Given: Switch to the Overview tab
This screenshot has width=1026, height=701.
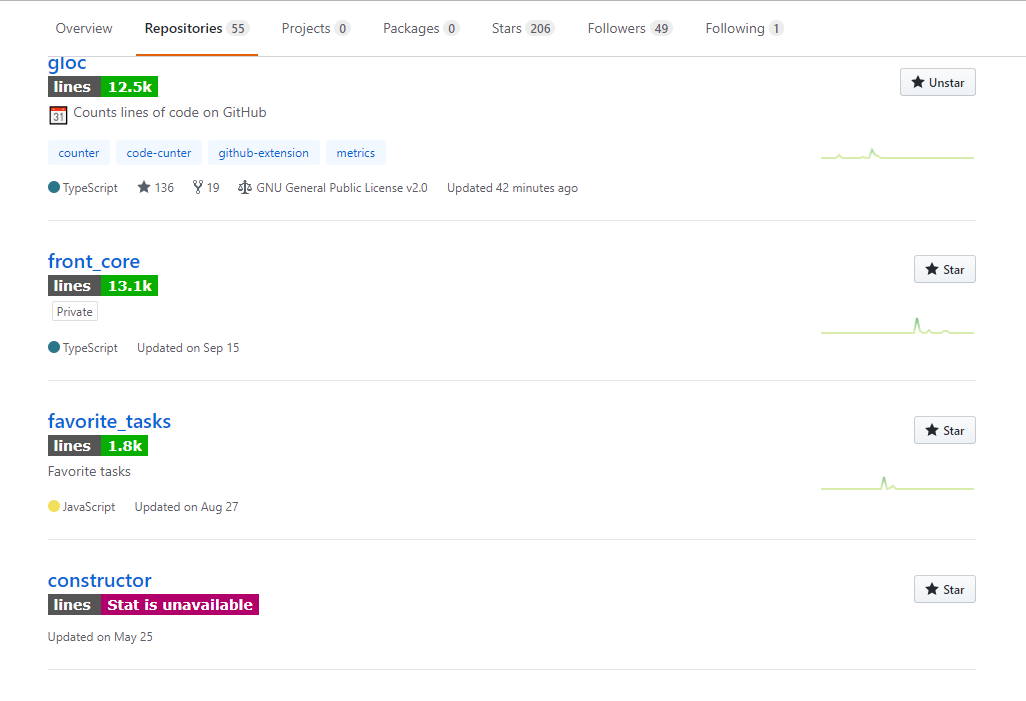Looking at the screenshot, I should (x=83, y=28).
